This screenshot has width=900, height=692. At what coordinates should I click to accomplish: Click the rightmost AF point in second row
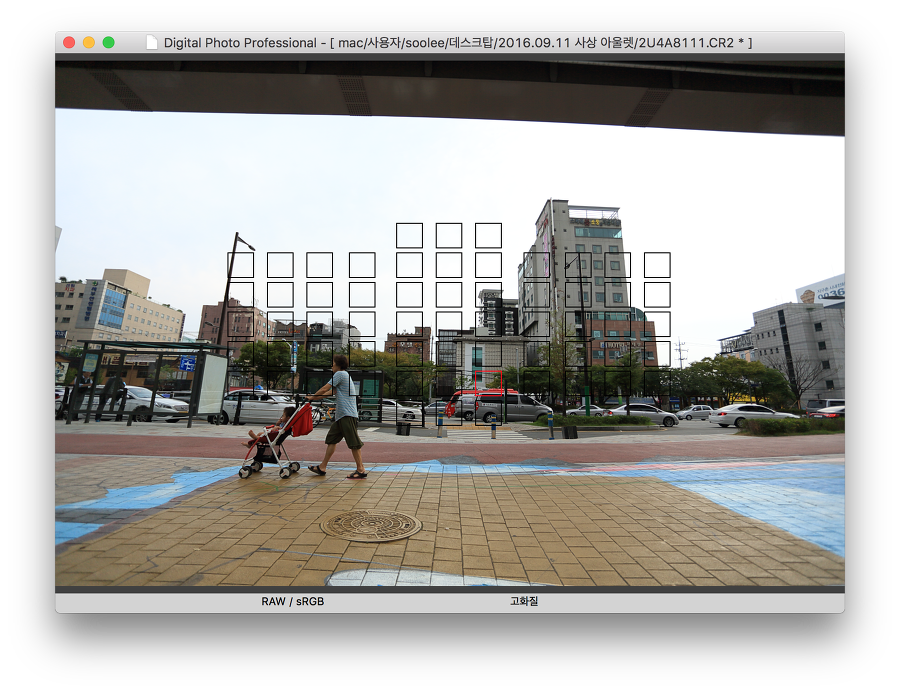[657, 265]
